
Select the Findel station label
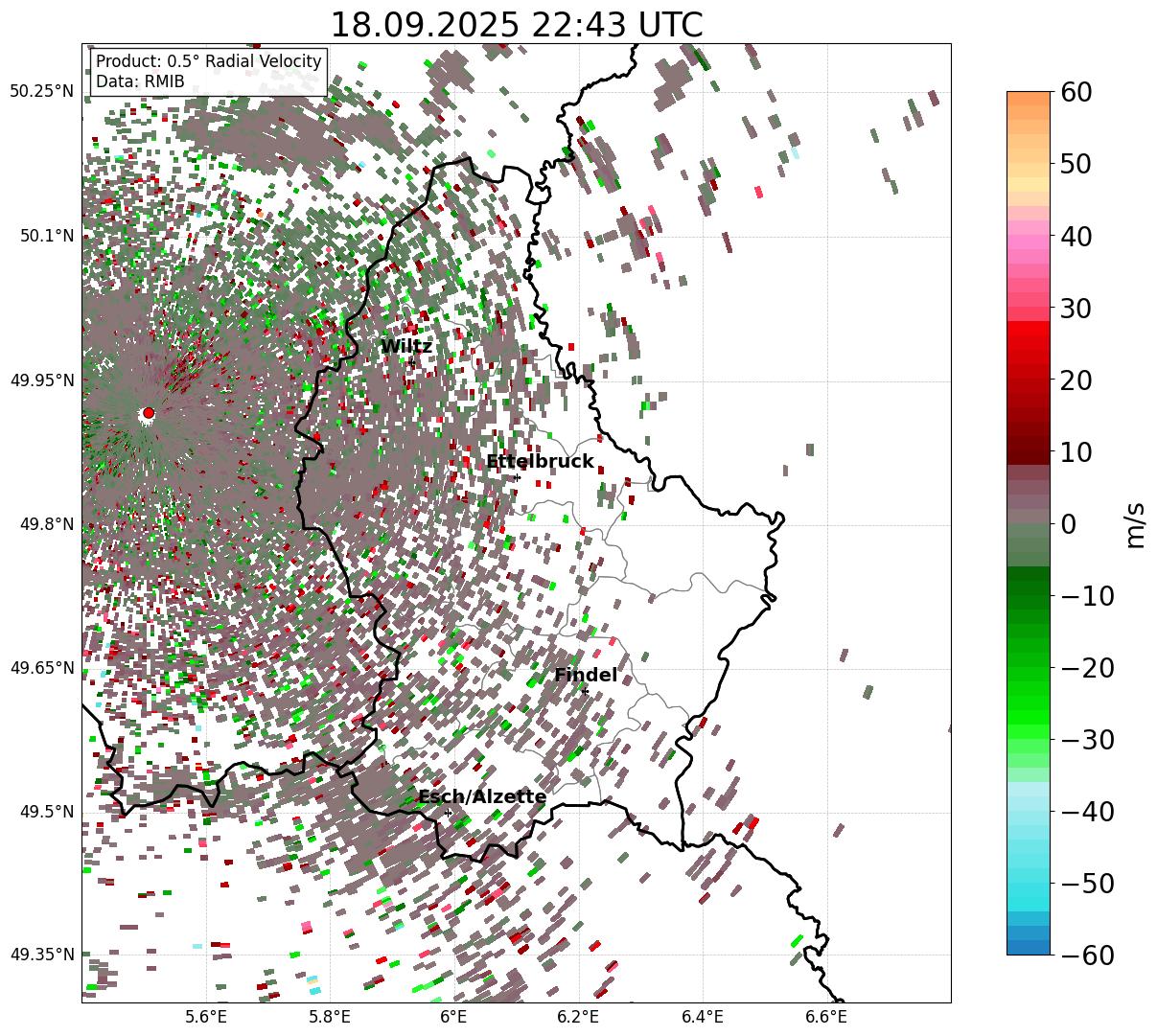click(x=586, y=676)
